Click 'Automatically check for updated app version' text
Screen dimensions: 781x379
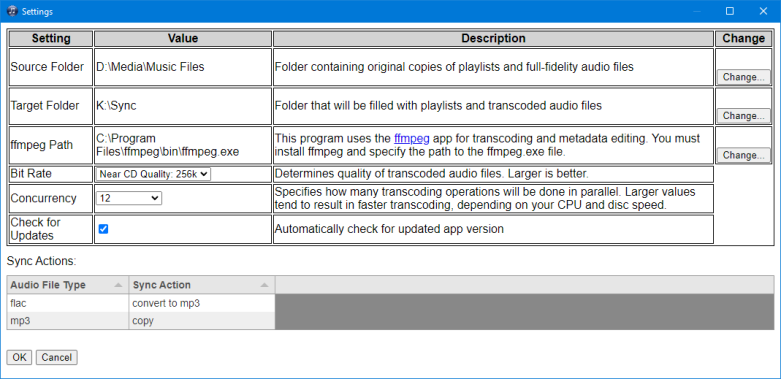389,229
